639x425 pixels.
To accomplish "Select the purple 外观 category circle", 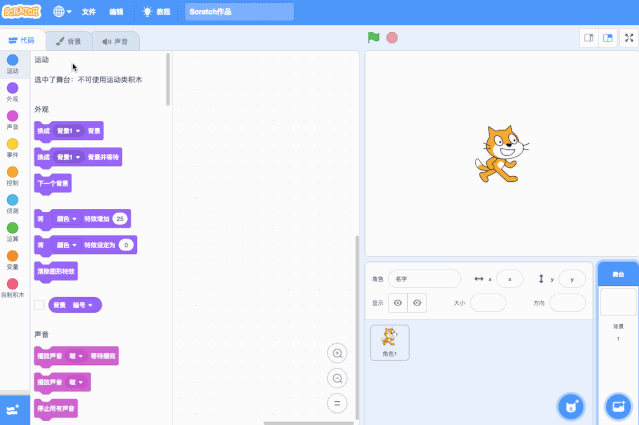I will click(x=12, y=88).
